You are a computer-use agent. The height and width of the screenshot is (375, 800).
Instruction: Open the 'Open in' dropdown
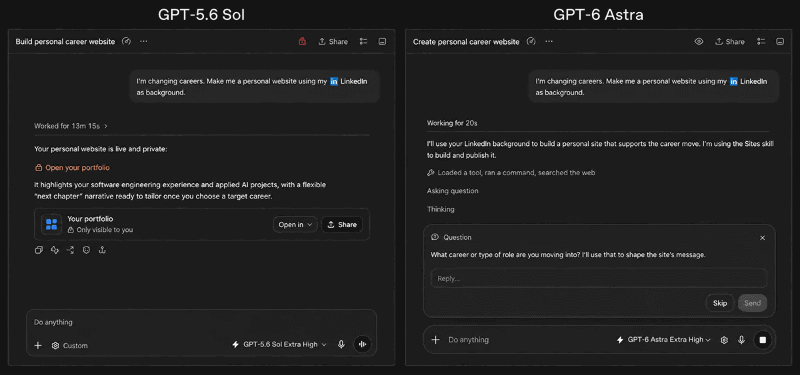click(x=295, y=224)
